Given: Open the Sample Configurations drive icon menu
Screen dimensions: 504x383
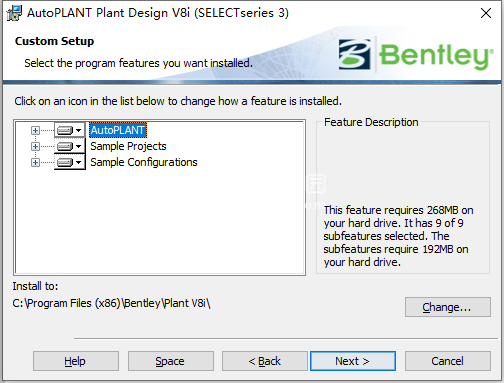Looking at the screenshot, I should coord(70,162).
